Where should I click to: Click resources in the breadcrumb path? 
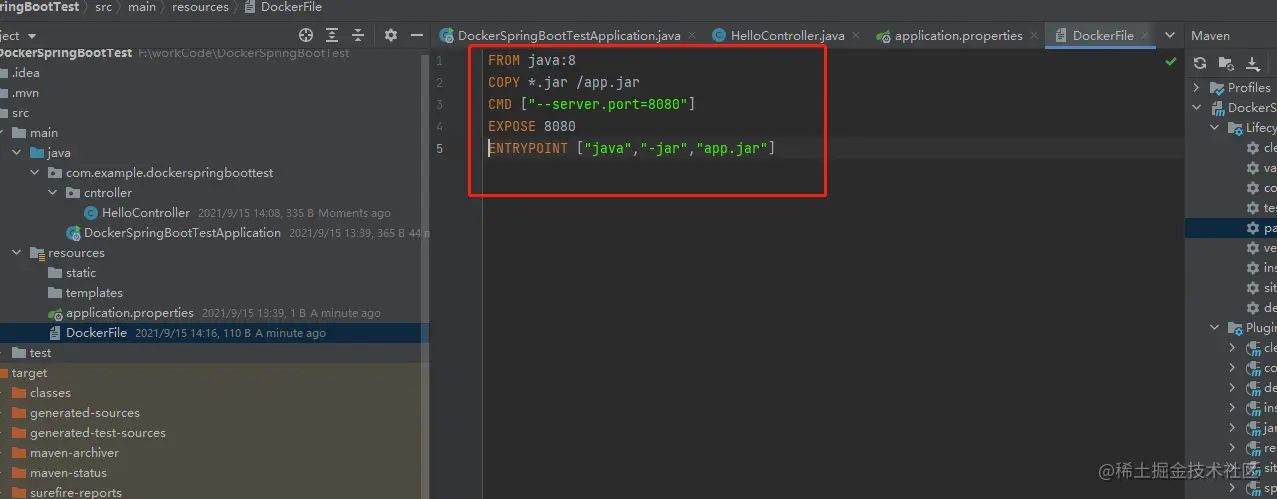200,7
